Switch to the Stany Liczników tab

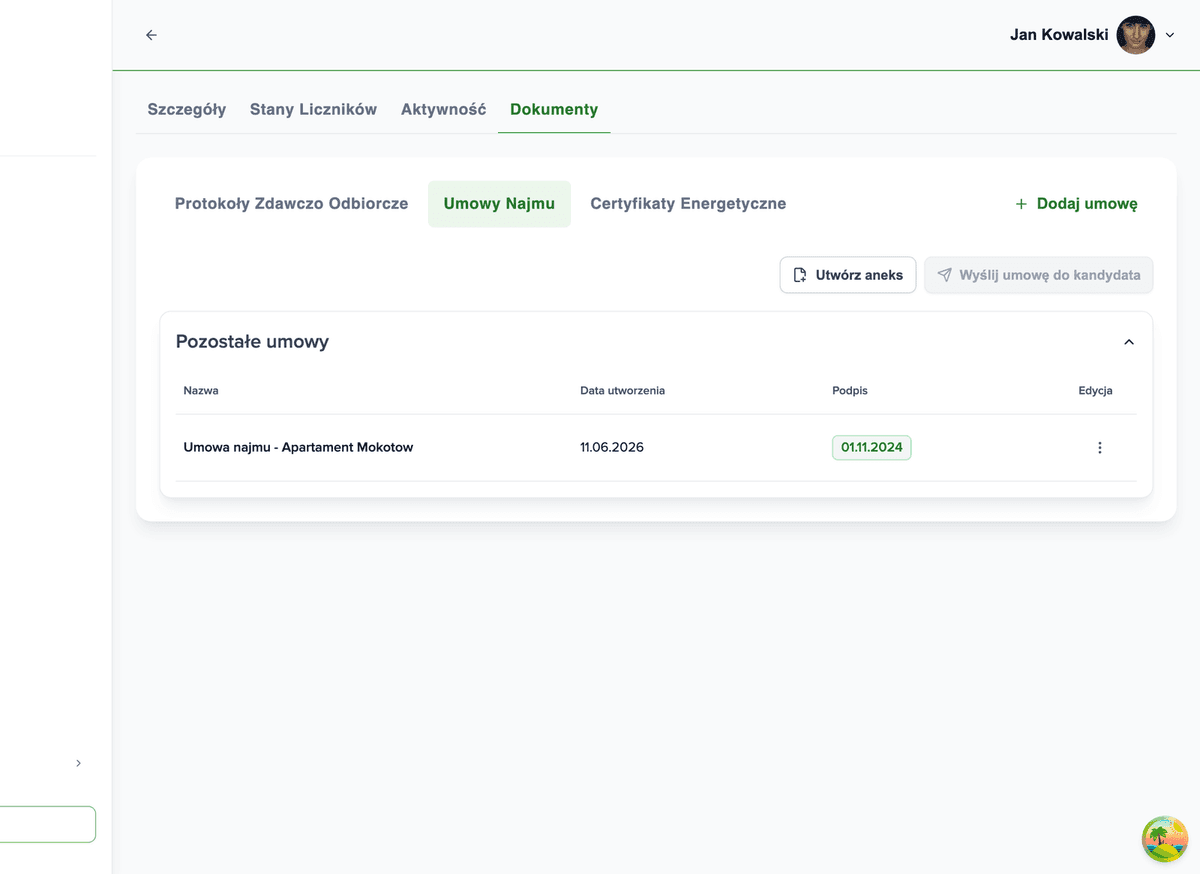click(313, 110)
